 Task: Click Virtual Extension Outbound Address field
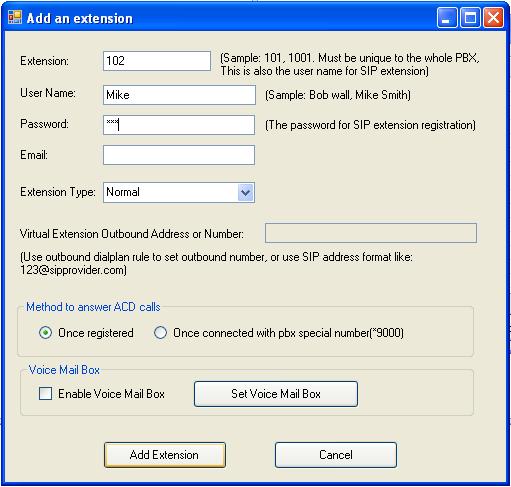[371, 233]
